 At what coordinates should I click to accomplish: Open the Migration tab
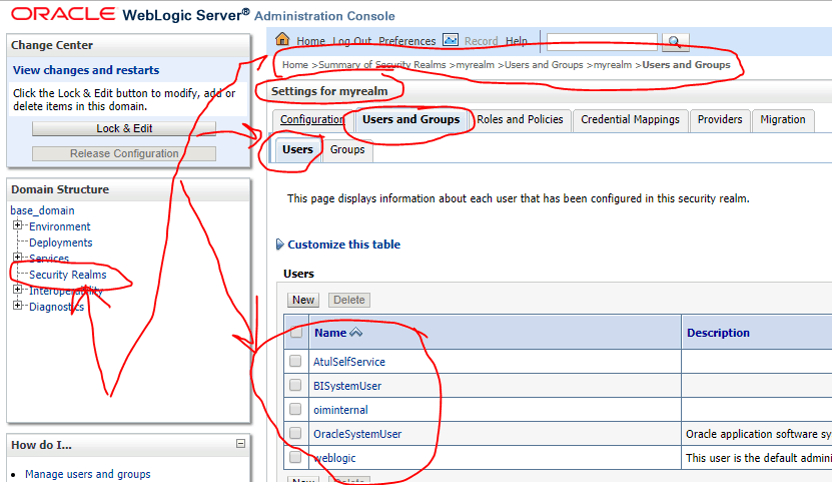click(x=783, y=119)
